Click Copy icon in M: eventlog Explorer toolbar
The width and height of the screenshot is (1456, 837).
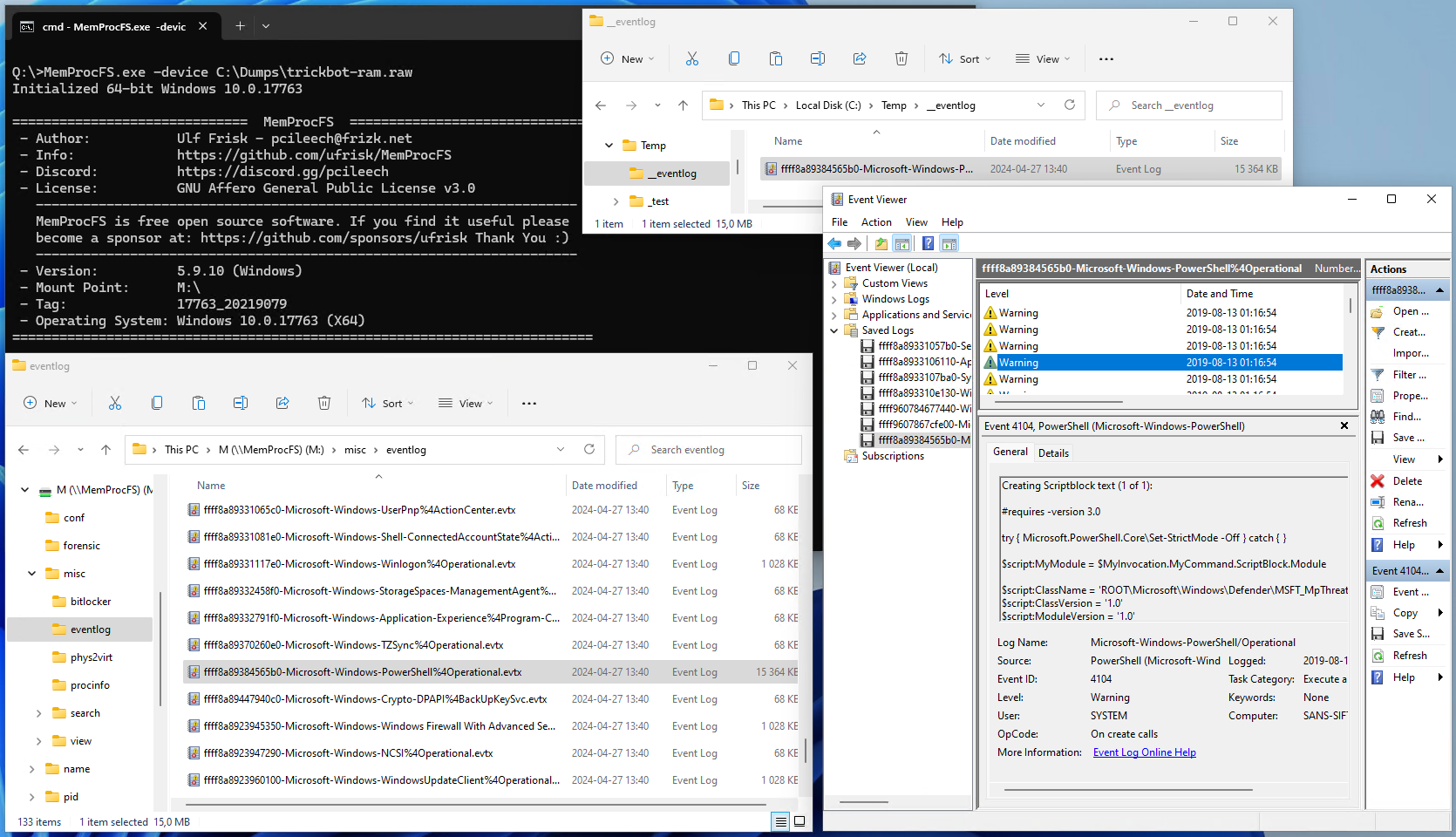click(x=157, y=403)
